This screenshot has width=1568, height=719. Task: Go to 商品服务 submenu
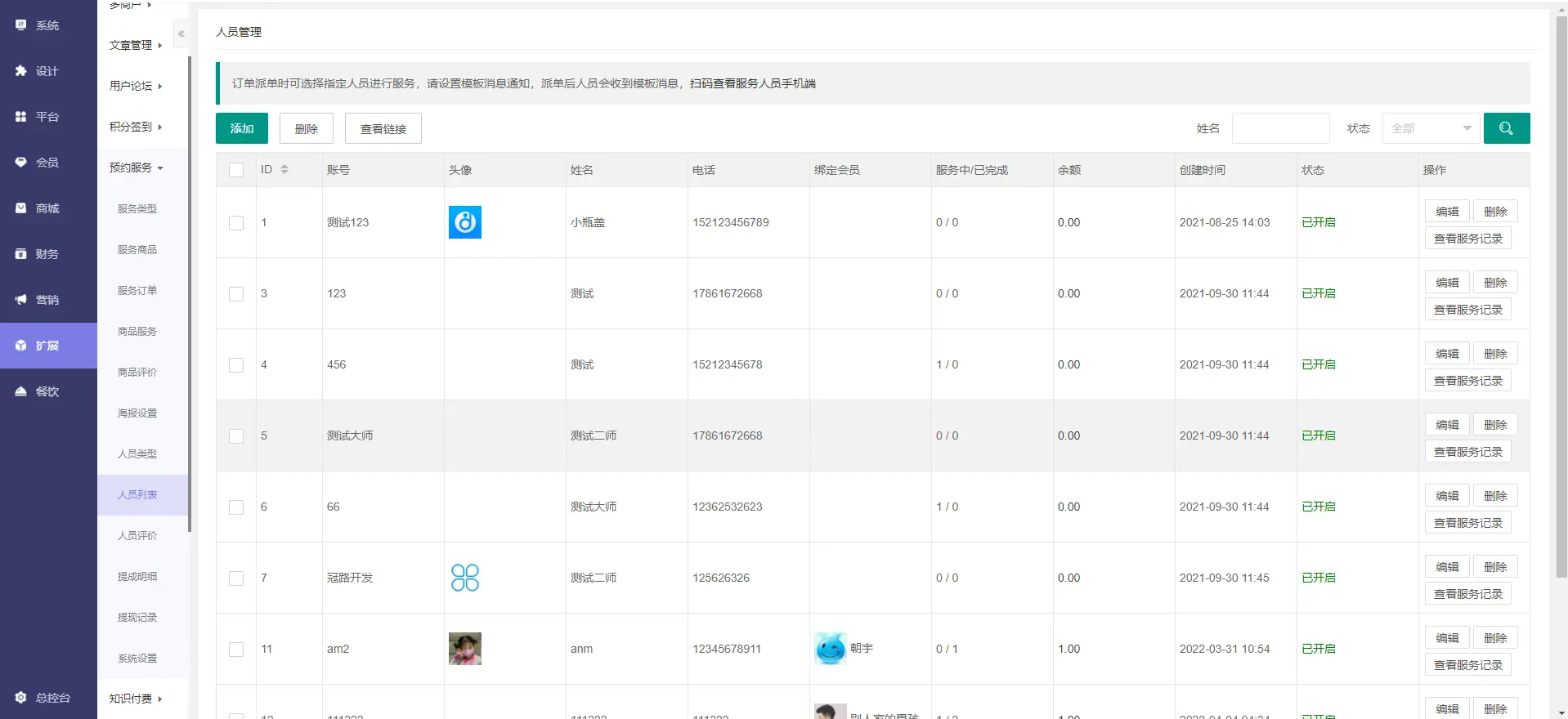(137, 331)
